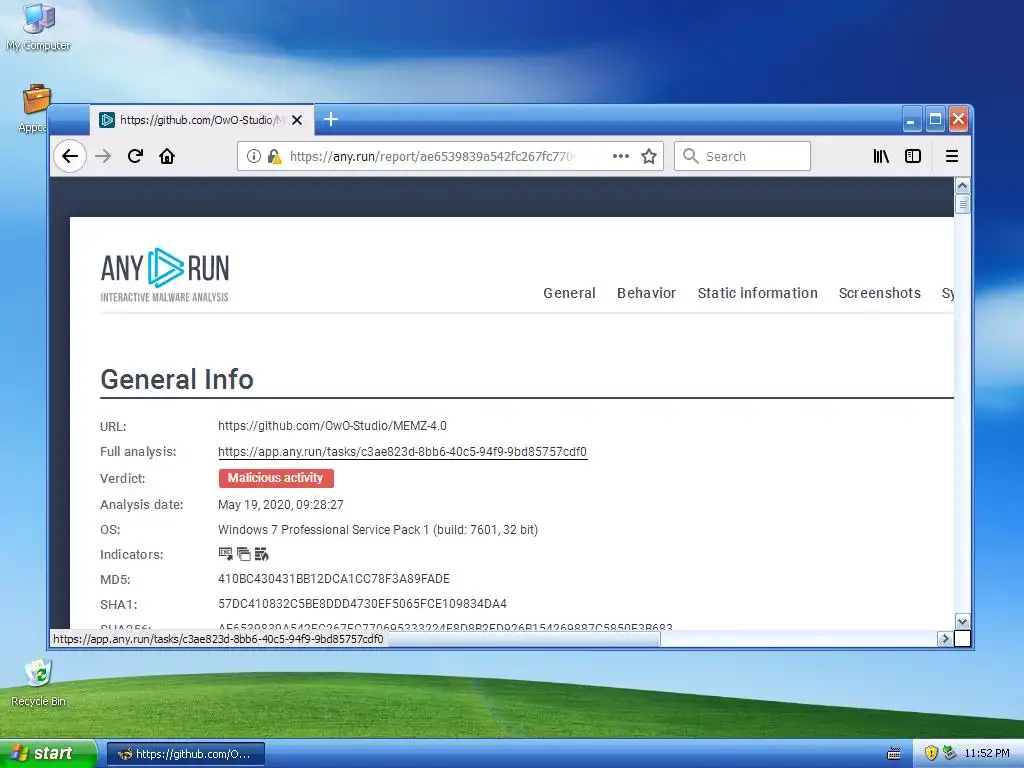Select the MD5 hash value text
Viewport: 1024px width, 768px height.
tap(334, 579)
